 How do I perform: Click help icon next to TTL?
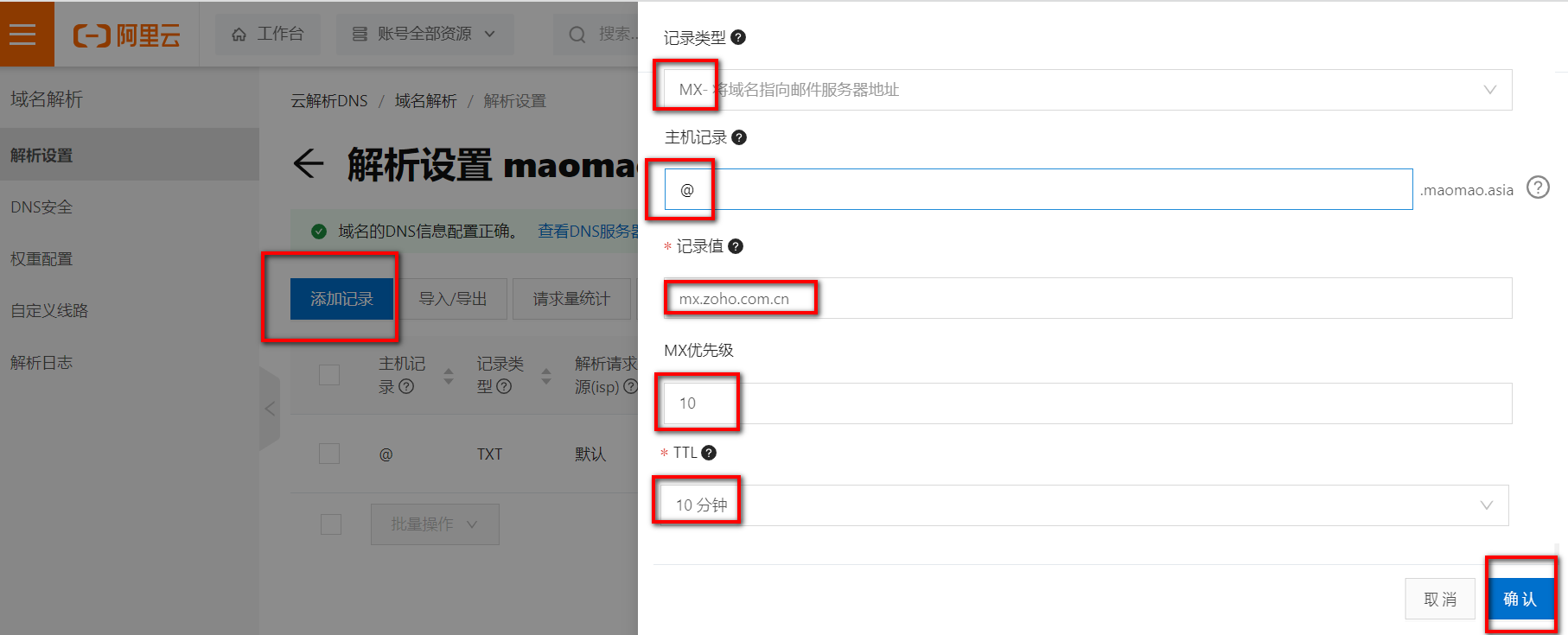(x=709, y=453)
